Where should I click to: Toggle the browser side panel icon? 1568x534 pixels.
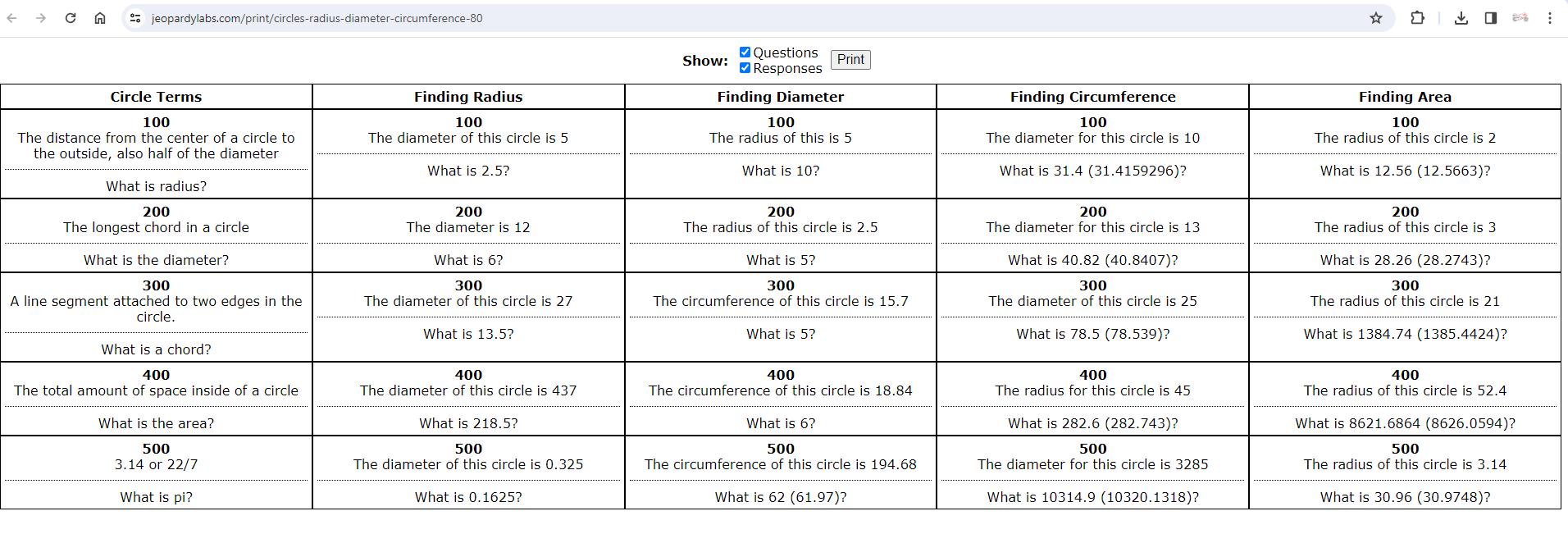[x=1491, y=18]
